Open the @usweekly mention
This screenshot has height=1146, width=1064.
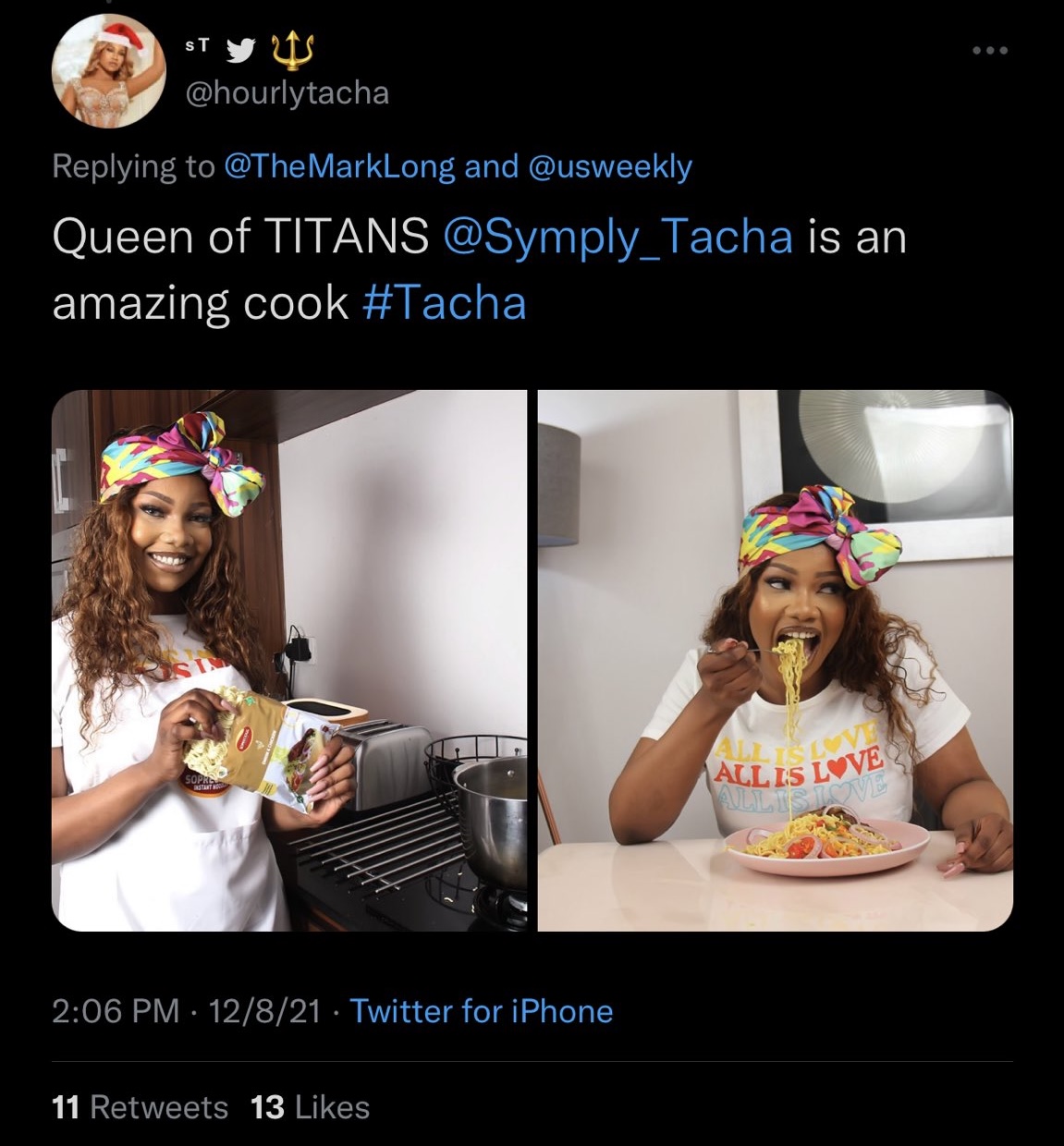coord(609,166)
